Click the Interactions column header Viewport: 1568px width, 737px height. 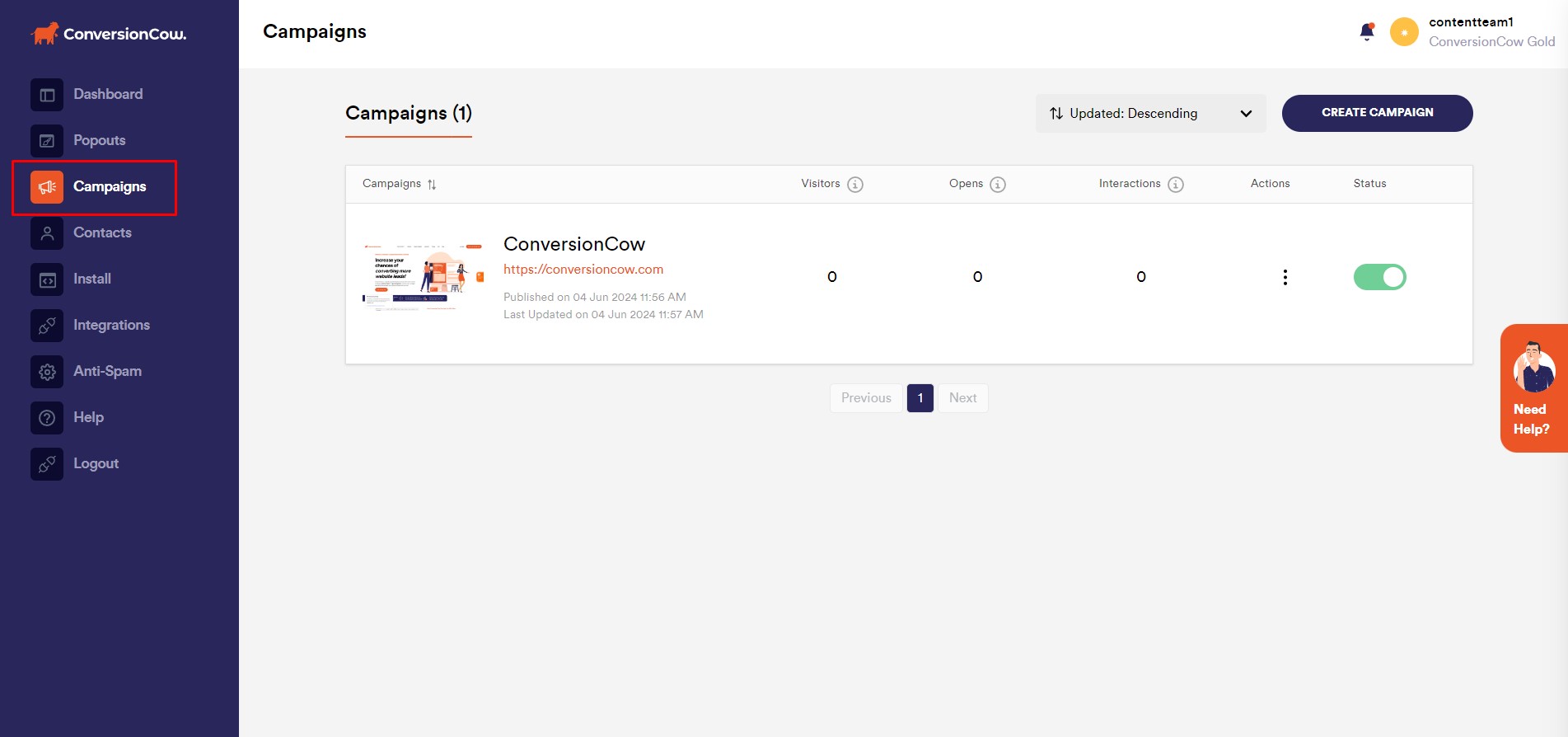tap(1130, 184)
